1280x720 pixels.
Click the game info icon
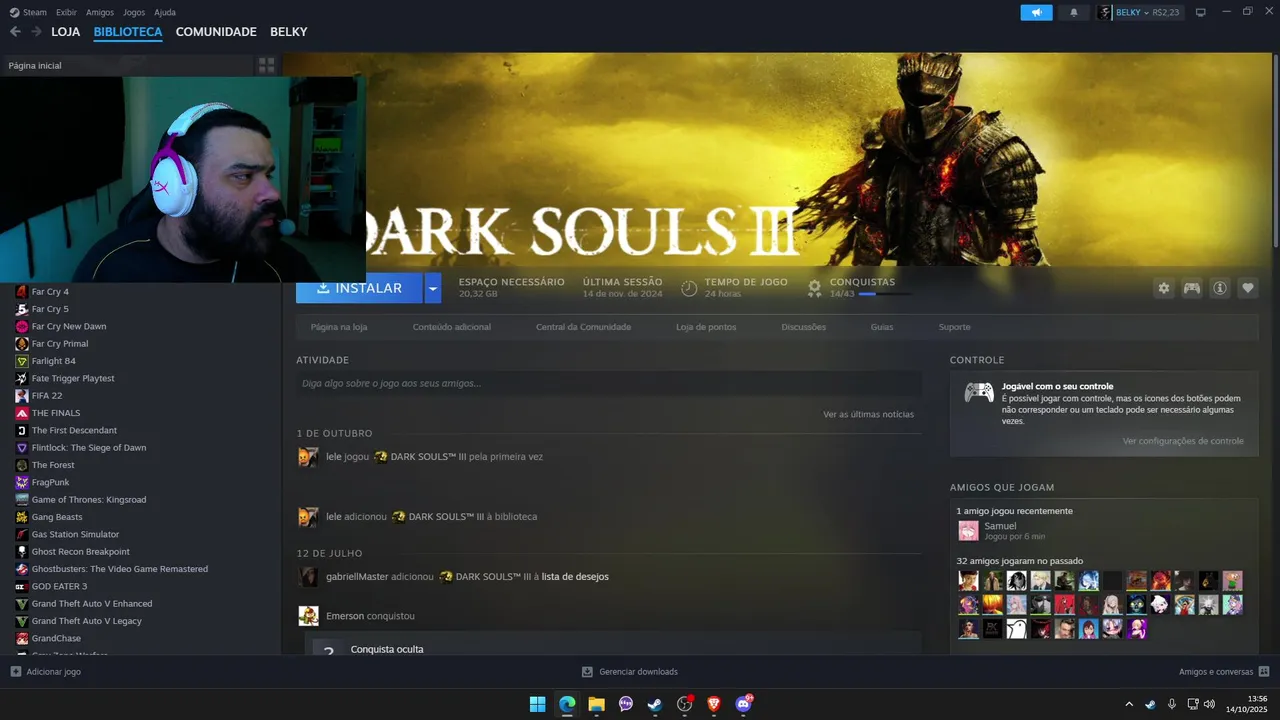(x=1220, y=288)
